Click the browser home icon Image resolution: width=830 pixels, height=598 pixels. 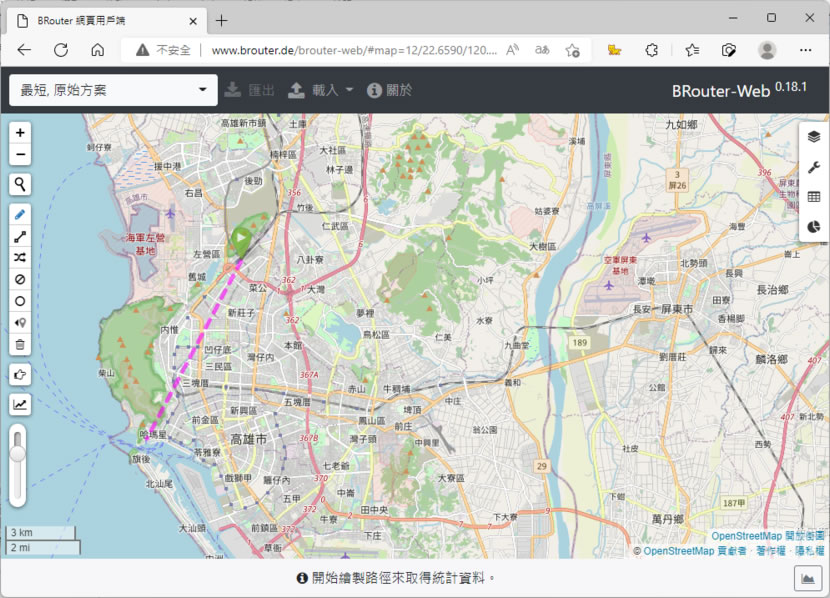pyautogui.click(x=97, y=50)
